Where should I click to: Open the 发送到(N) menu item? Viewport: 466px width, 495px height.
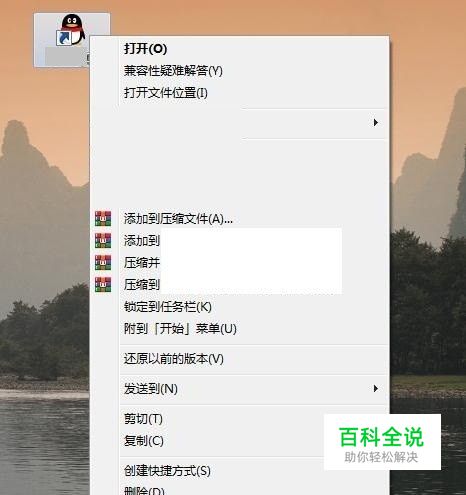pos(151,389)
